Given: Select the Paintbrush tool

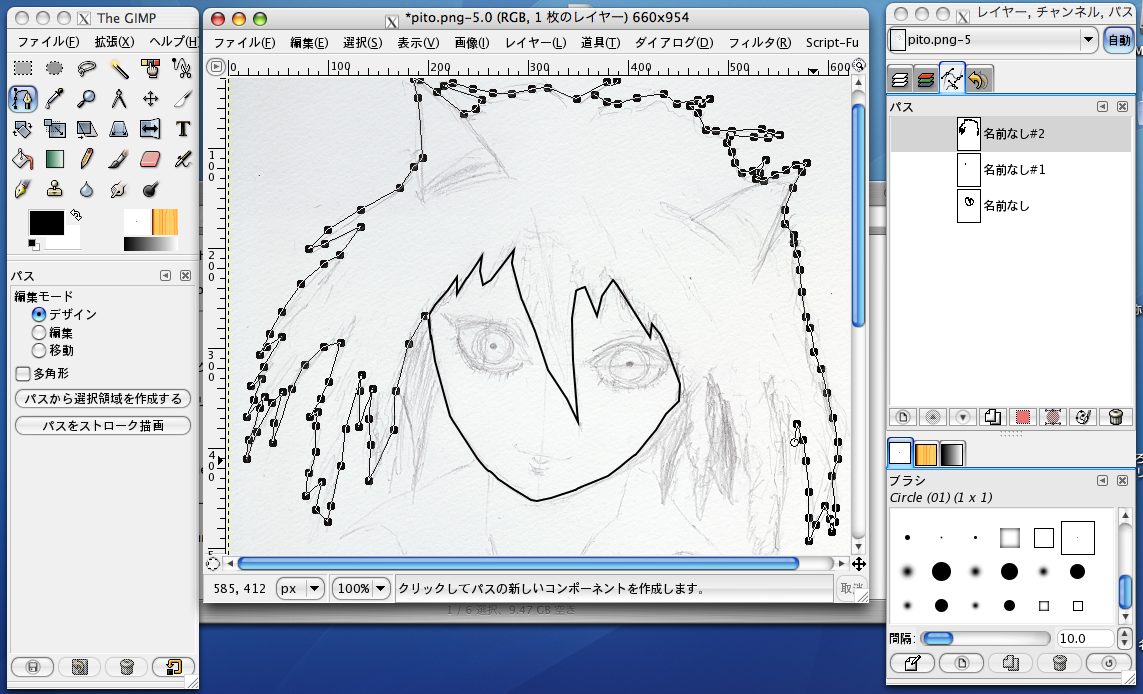Looking at the screenshot, I should 119,159.
